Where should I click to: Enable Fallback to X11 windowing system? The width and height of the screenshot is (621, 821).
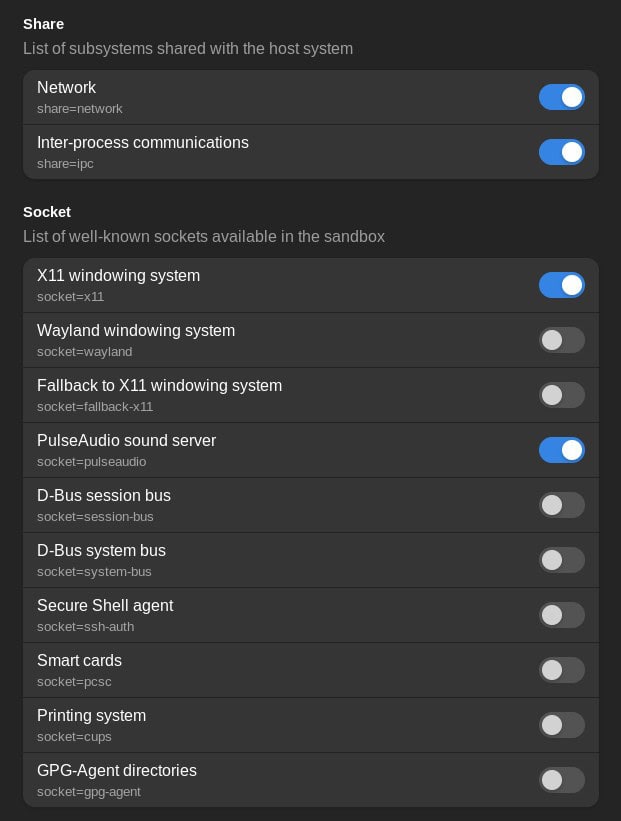[561, 395]
